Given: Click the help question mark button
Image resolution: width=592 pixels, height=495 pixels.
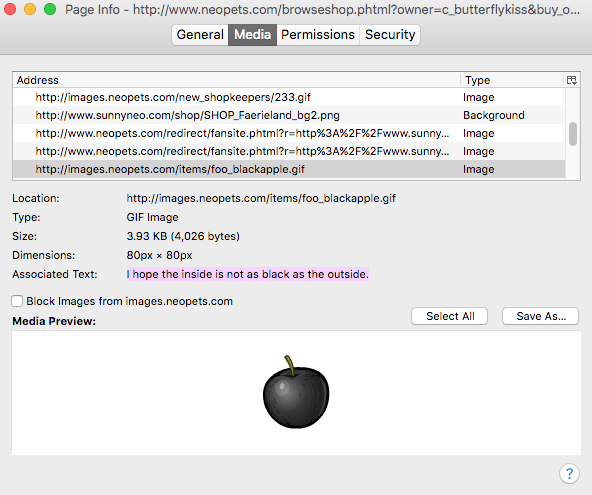Looking at the screenshot, I should (x=569, y=473).
